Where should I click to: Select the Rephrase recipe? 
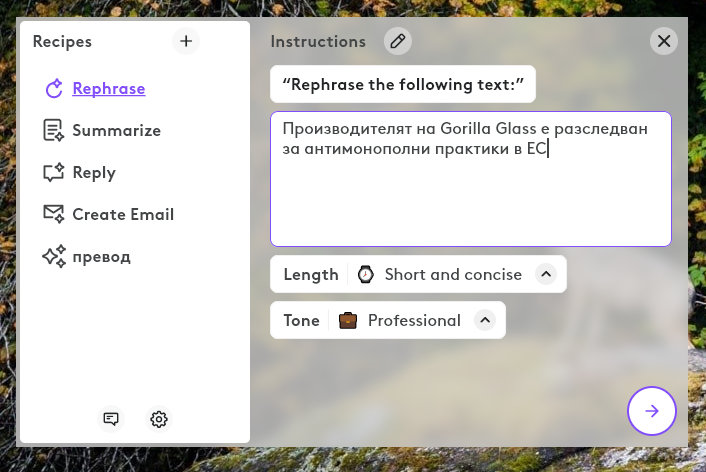[108, 88]
